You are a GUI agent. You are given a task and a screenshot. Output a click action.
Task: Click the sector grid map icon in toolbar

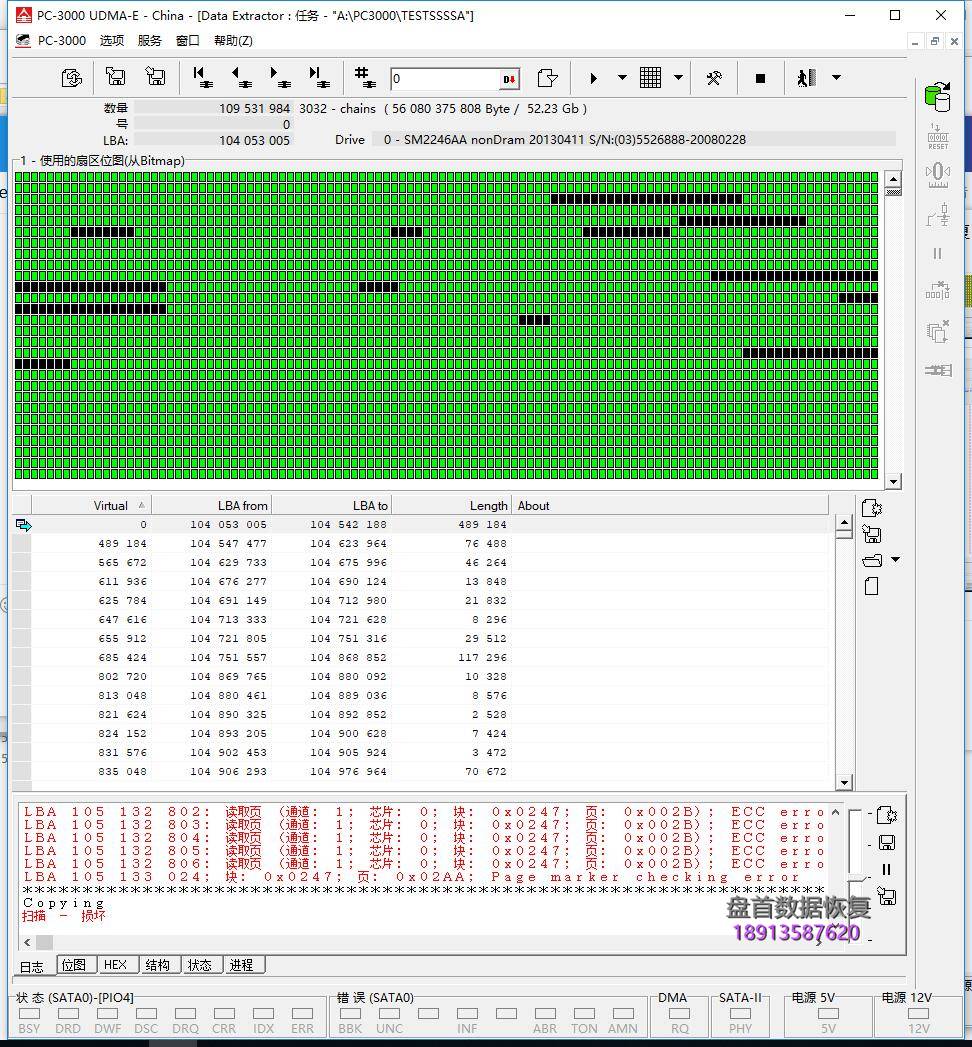pos(651,78)
